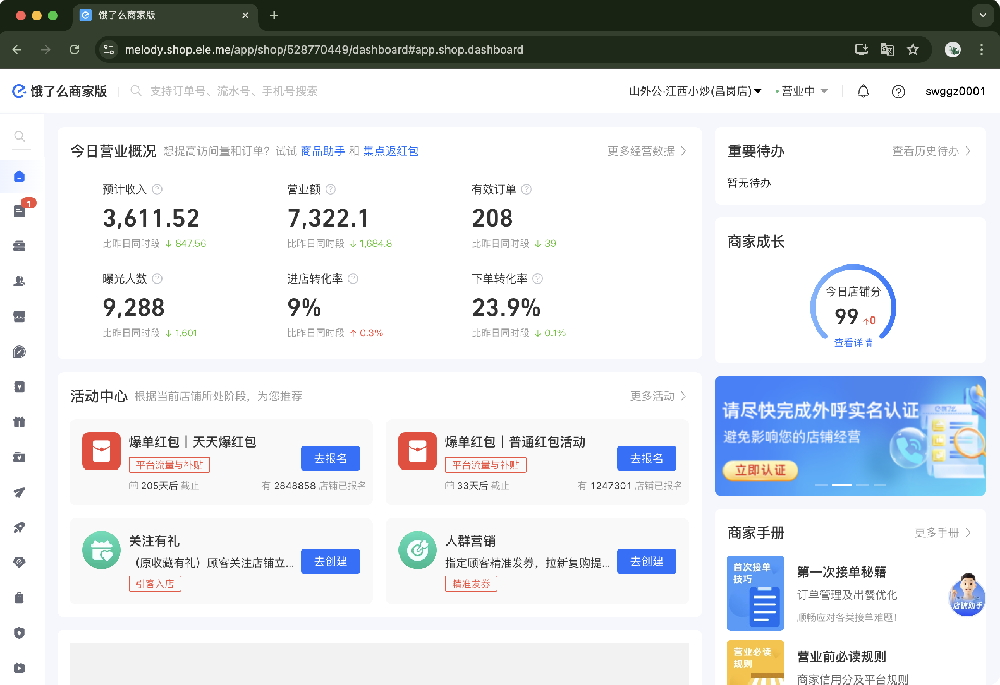Click the info icon beside 预计收入
Image resolution: width=1000 pixels, height=685 pixels.
157,189
